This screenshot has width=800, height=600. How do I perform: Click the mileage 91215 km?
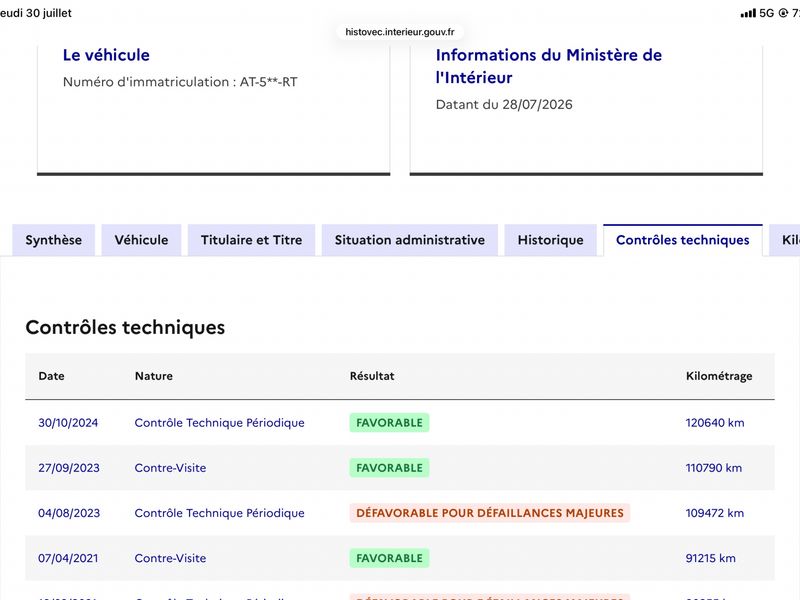[711, 558]
